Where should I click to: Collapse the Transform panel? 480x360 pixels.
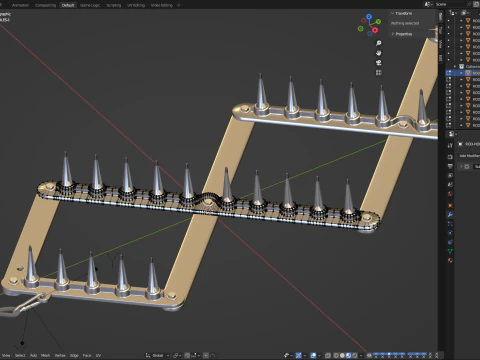click(x=402, y=13)
